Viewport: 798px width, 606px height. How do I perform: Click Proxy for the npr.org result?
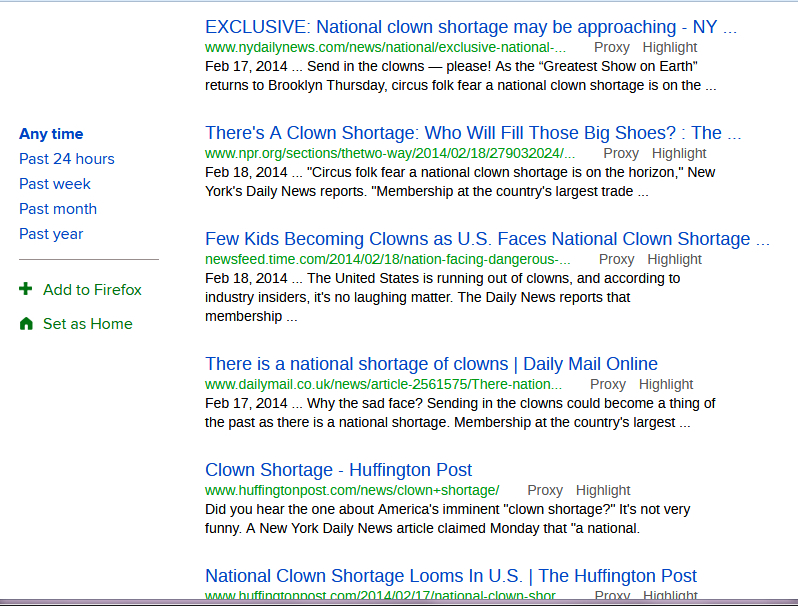click(x=621, y=153)
